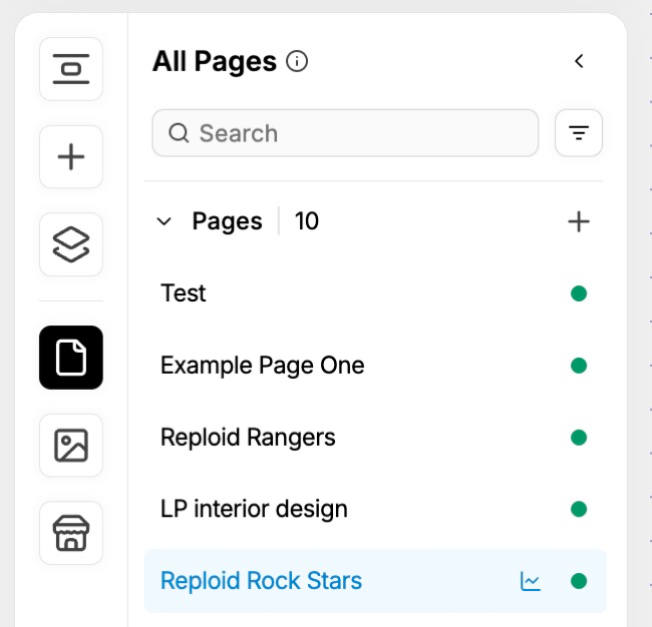Collapse the Pages section chevron
652x627 pixels.
165,222
